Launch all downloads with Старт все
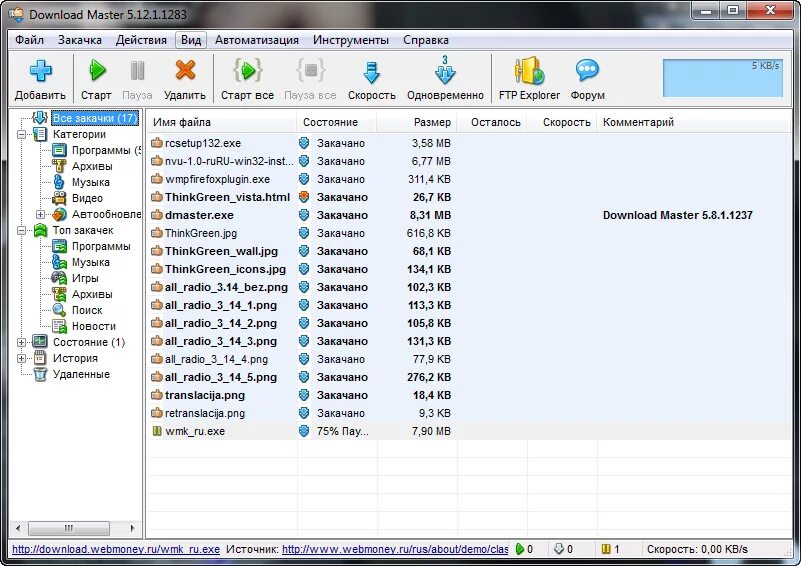The image size is (801, 566). pos(247,70)
